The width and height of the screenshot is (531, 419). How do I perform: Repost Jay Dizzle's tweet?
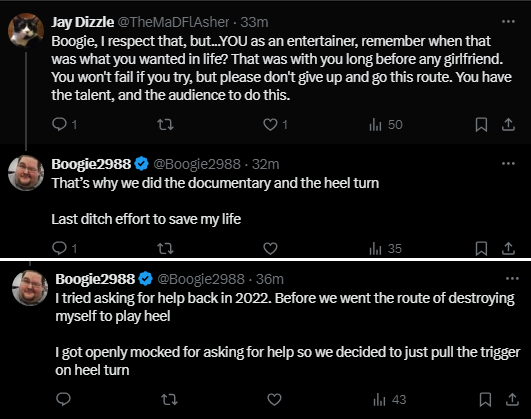[x=166, y=124]
